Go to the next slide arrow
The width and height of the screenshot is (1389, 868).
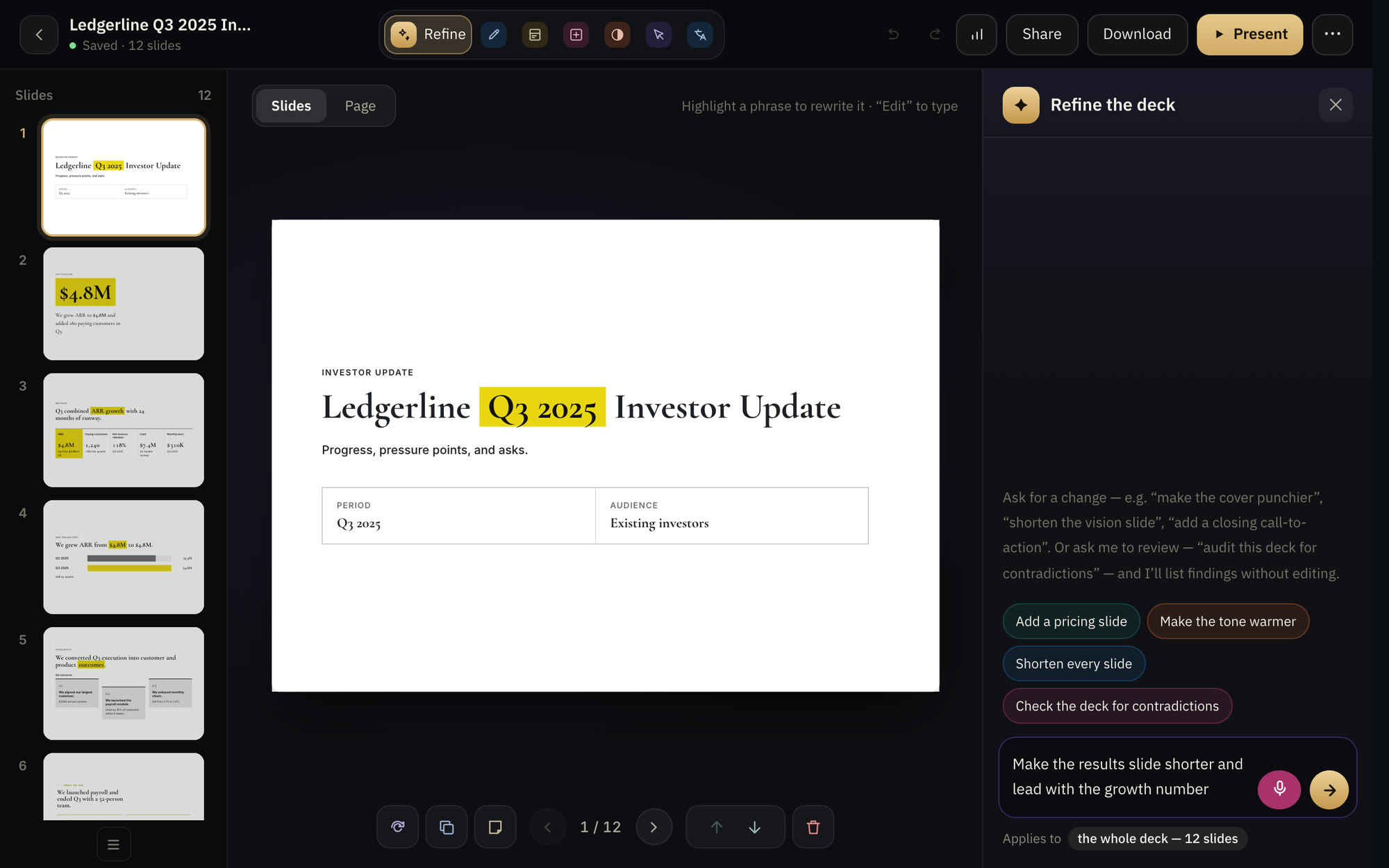654,827
